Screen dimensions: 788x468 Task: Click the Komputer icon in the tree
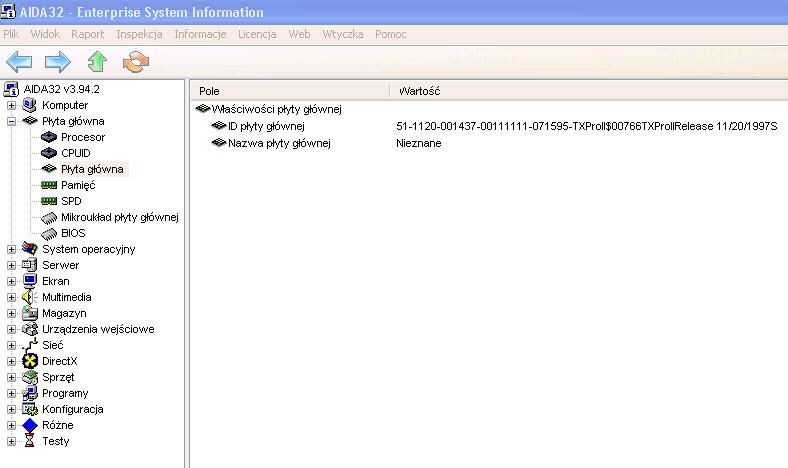click(x=30, y=105)
